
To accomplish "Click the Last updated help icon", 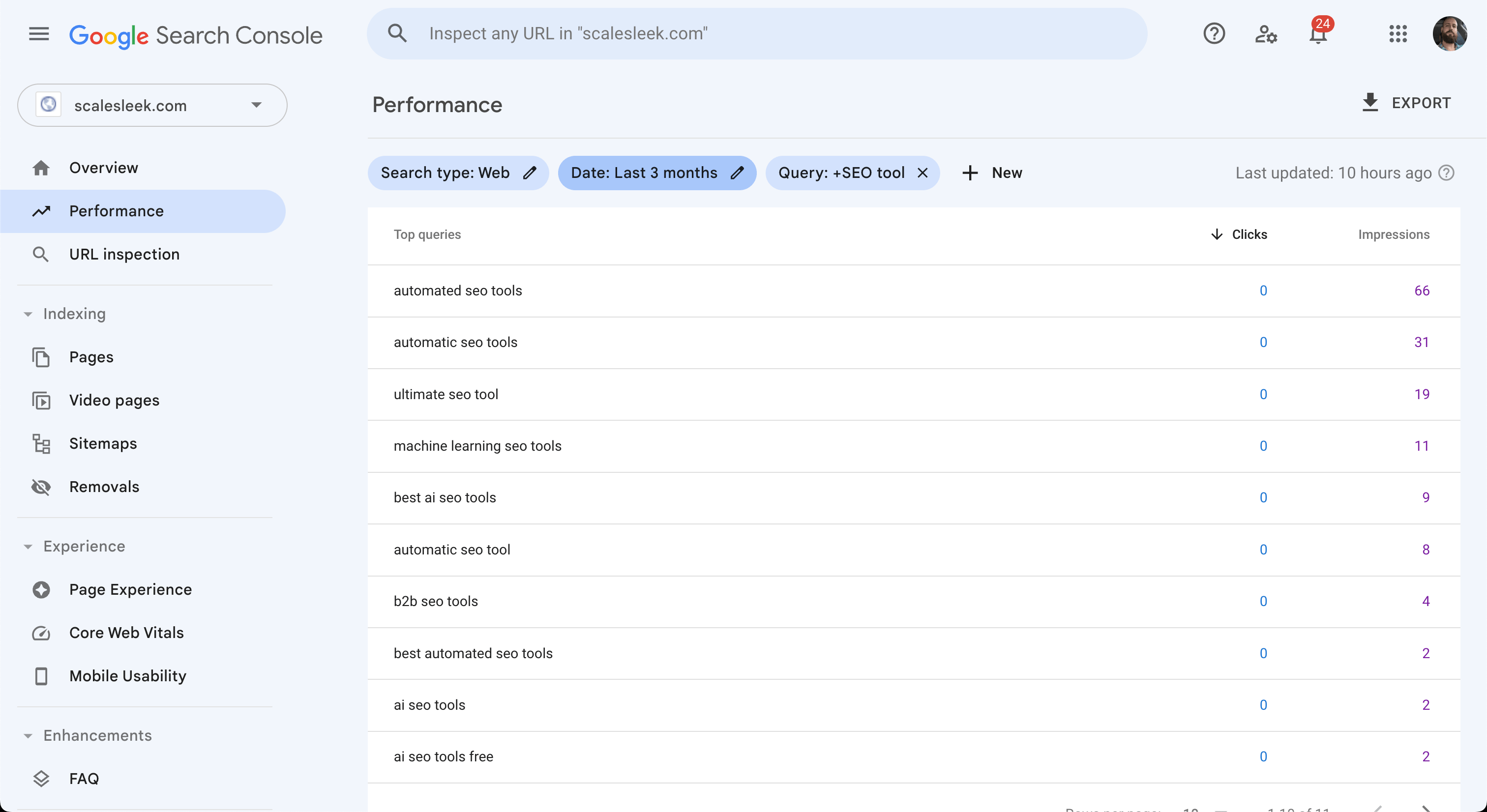I will coord(1446,173).
